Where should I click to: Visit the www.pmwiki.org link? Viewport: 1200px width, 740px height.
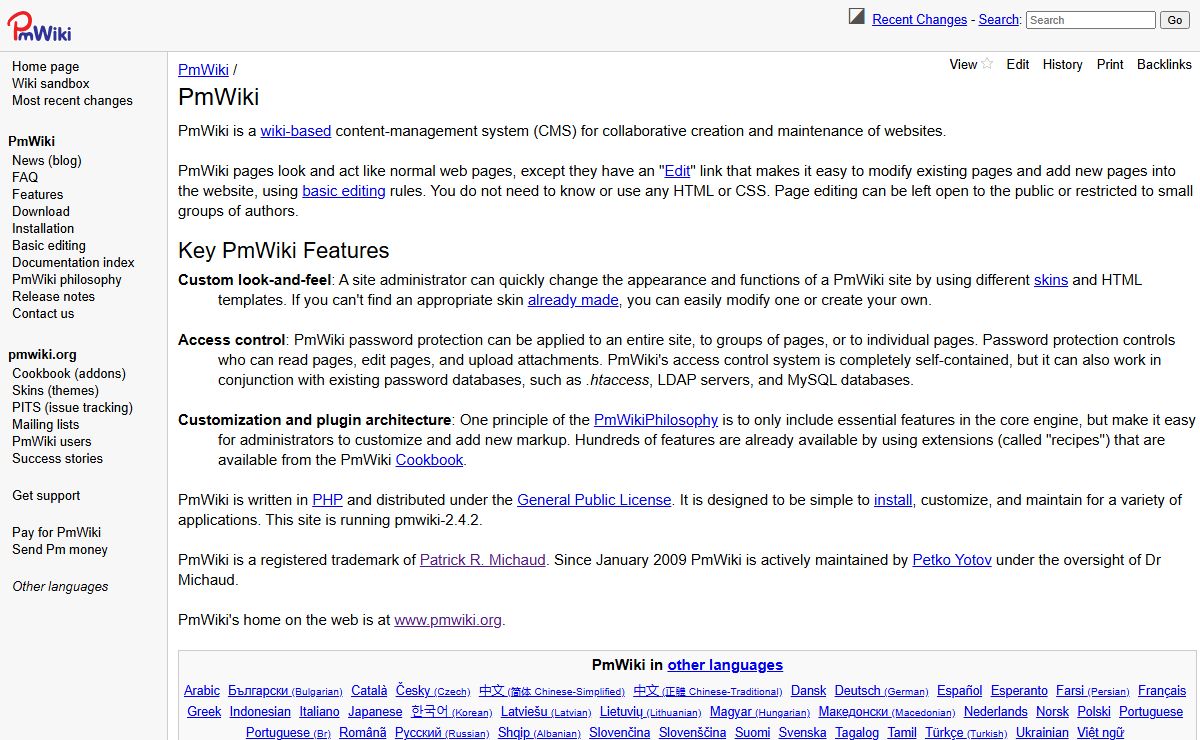pyautogui.click(x=448, y=620)
